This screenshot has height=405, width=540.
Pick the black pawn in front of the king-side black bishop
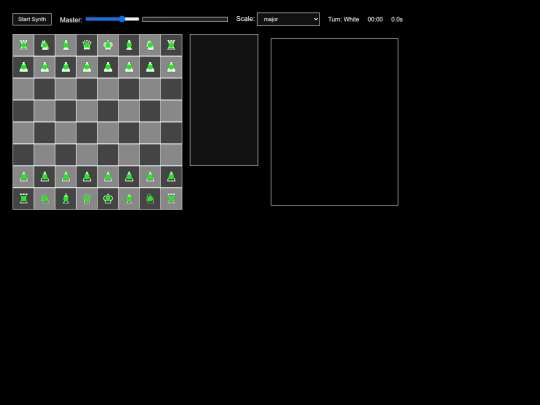coord(129,67)
